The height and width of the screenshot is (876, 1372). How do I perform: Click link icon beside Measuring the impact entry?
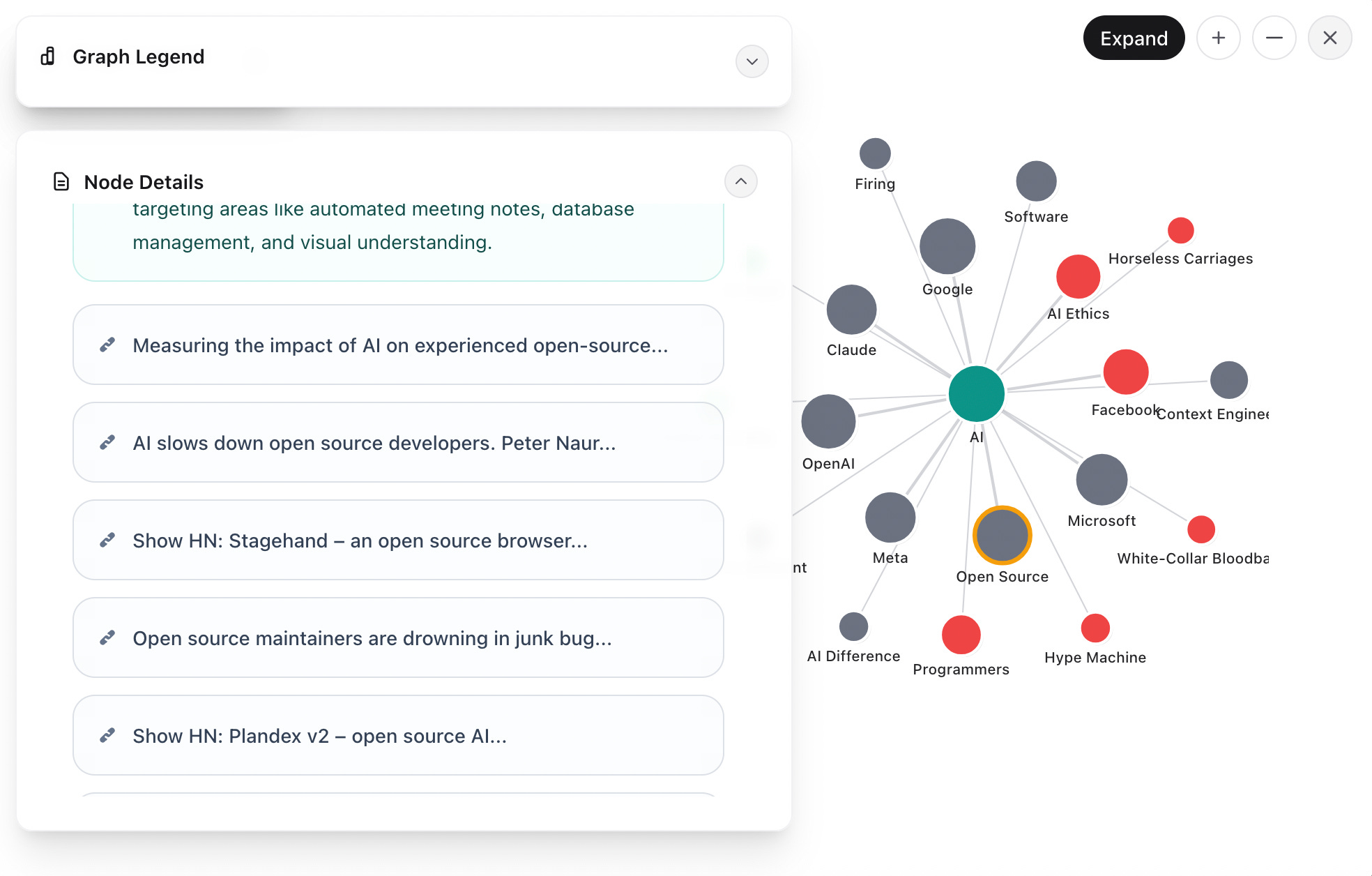107,345
